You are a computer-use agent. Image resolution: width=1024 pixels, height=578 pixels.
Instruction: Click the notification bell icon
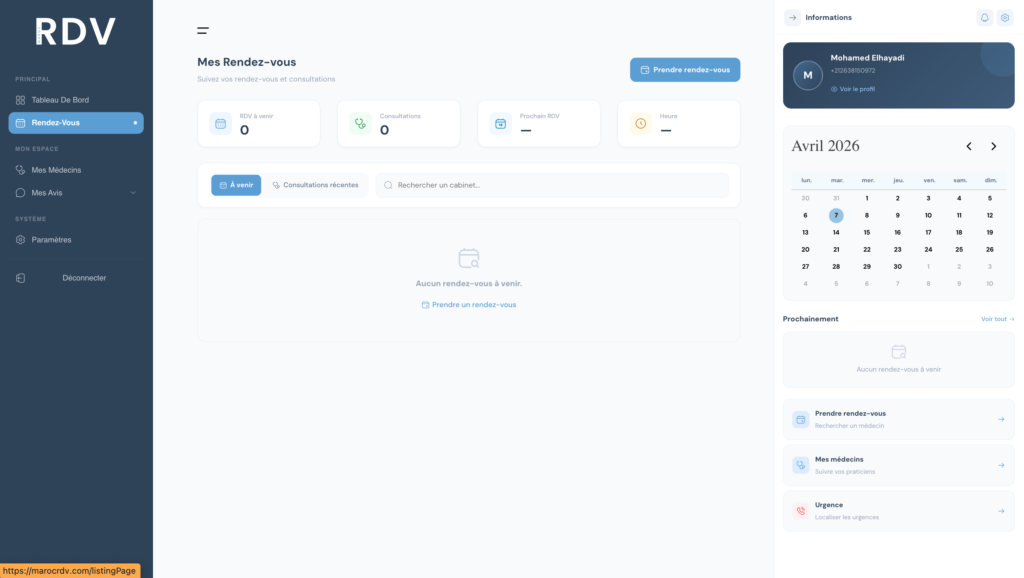coord(984,18)
